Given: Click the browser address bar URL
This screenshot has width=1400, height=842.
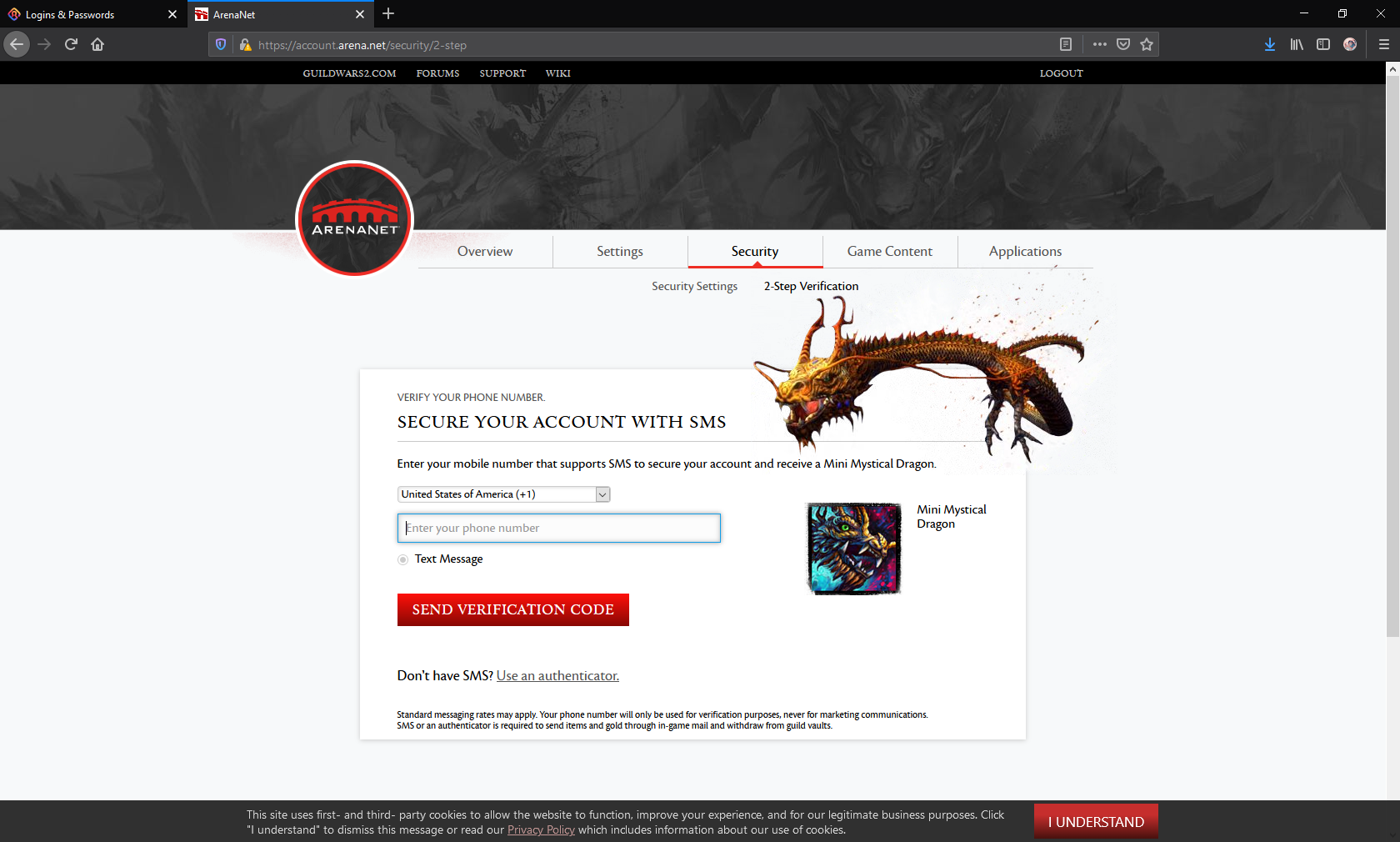Looking at the screenshot, I should coord(362,45).
